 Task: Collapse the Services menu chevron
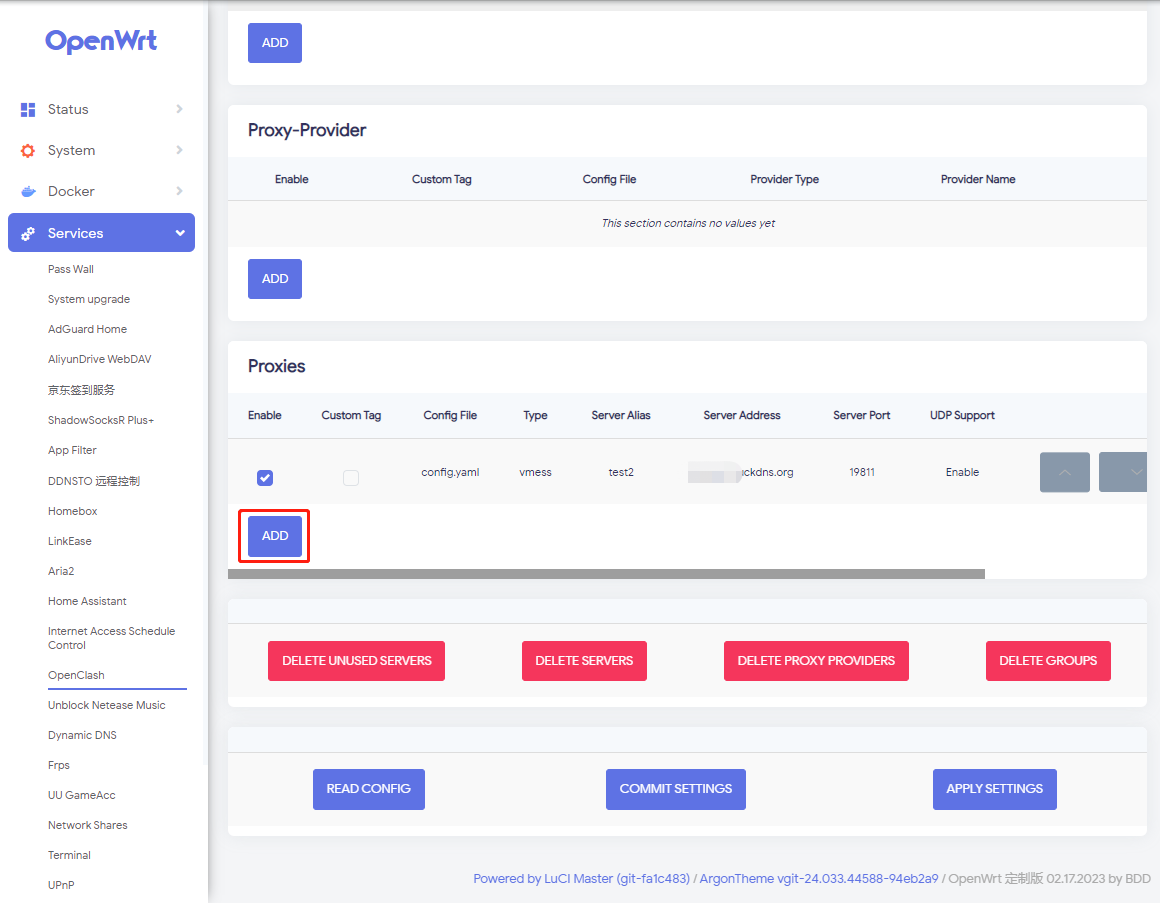click(180, 233)
